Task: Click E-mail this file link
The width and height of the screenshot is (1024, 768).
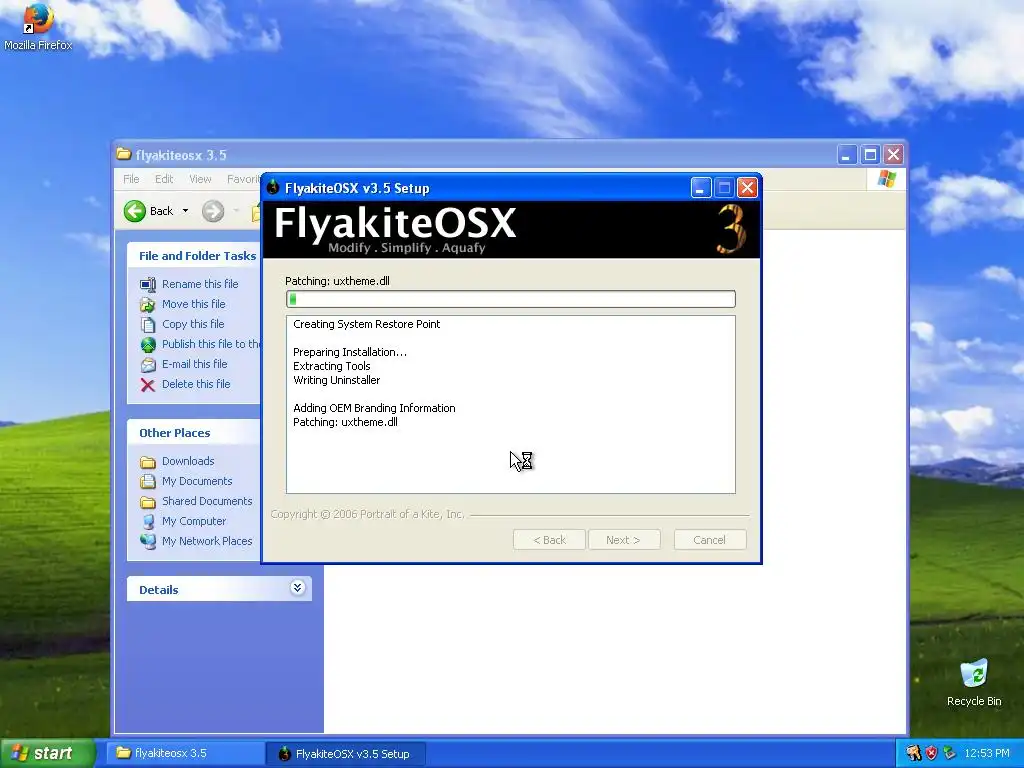Action: [195, 364]
